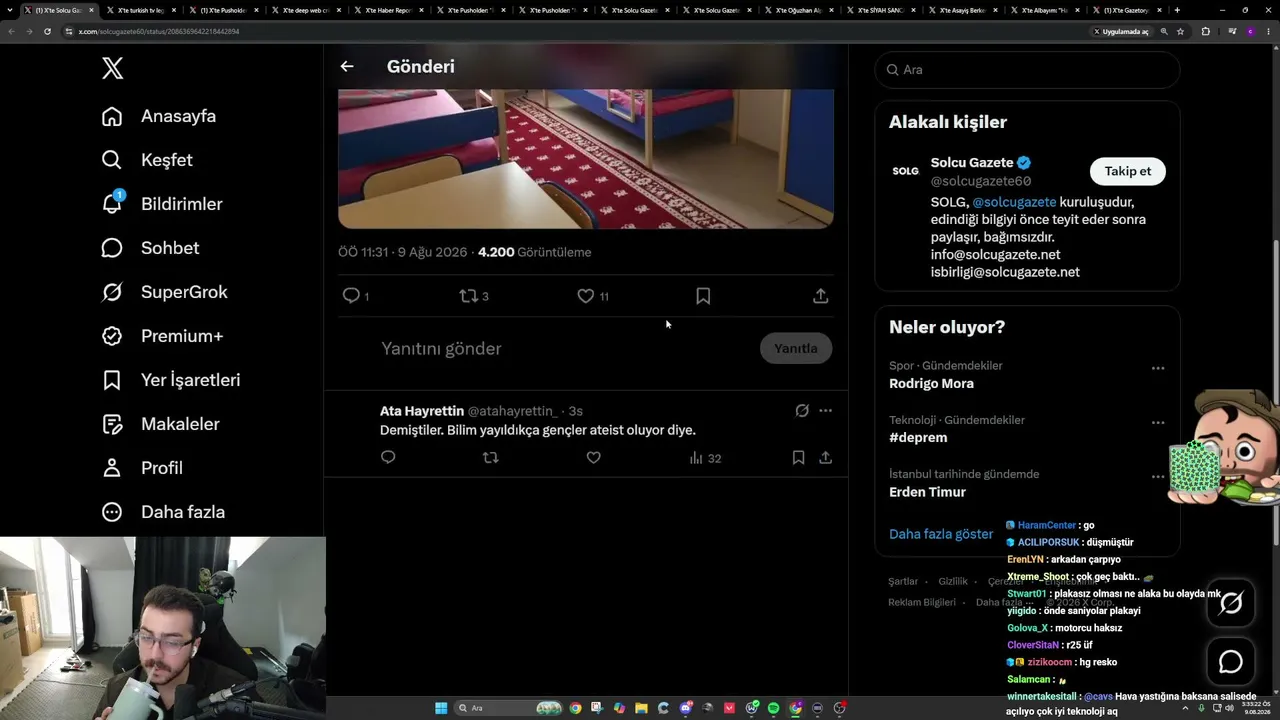Click the Takip et button
Viewport: 1280px width, 720px height.
[x=1128, y=171]
